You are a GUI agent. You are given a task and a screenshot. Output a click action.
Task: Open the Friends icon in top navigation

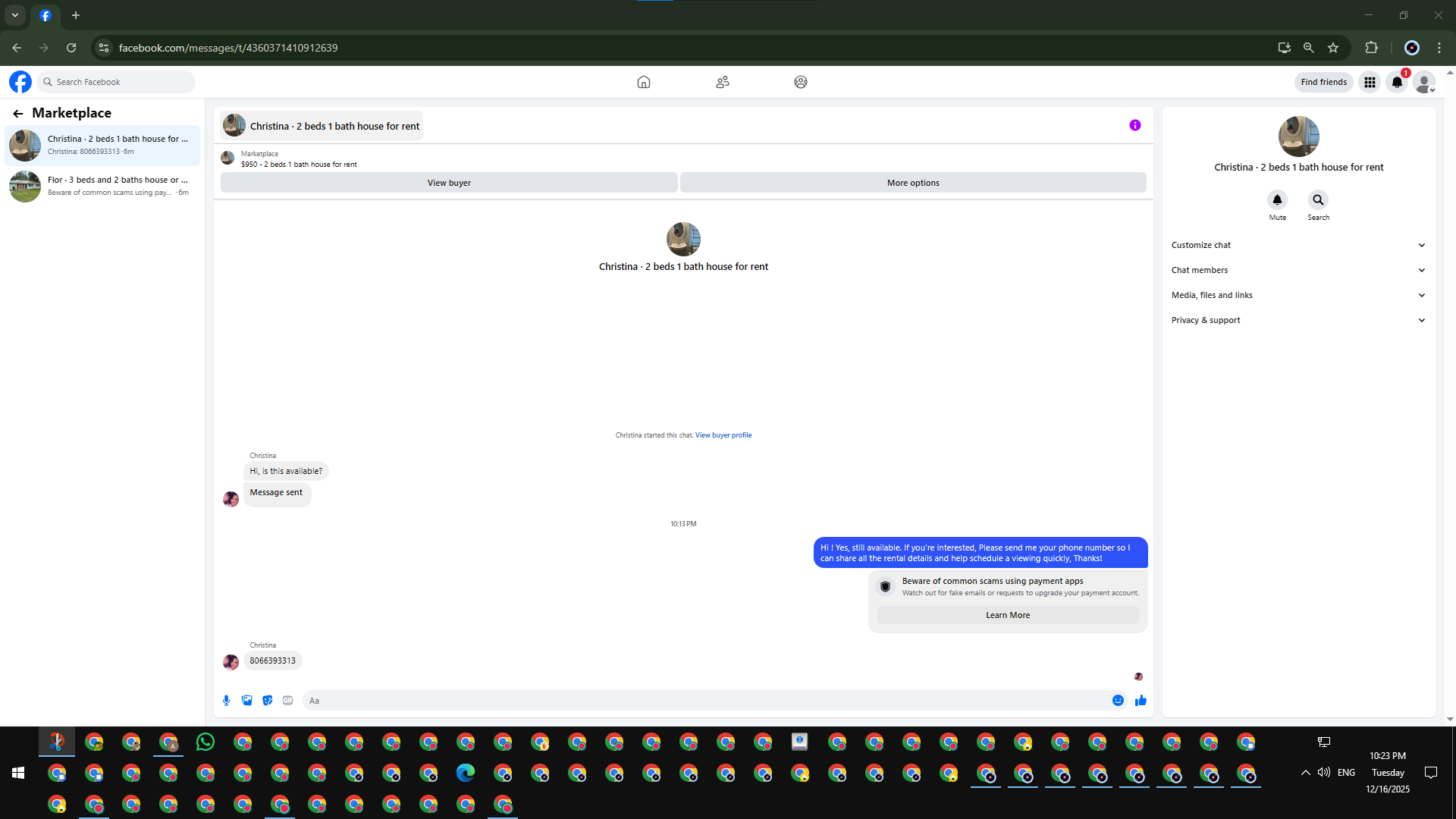(x=723, y=82)
